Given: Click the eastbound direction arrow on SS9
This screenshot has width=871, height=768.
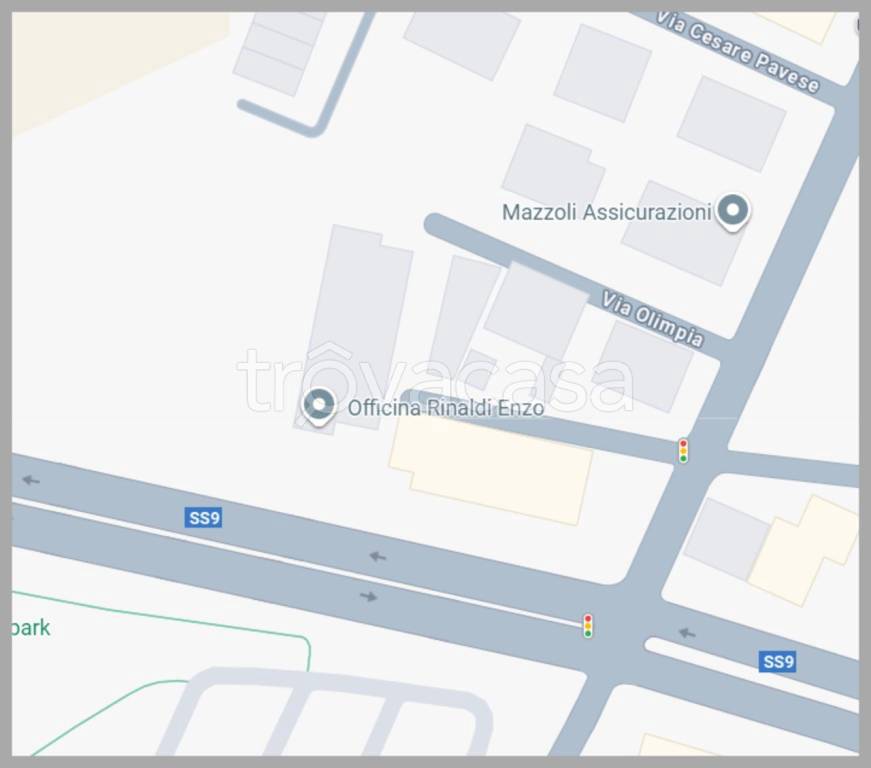Looking at the screenshot, I should (368, 596).
